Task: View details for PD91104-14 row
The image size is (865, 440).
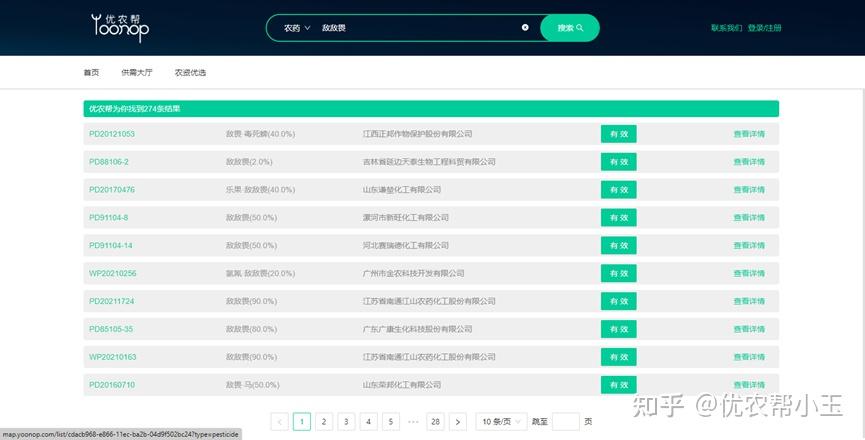Action: click(x=749, y=245)
